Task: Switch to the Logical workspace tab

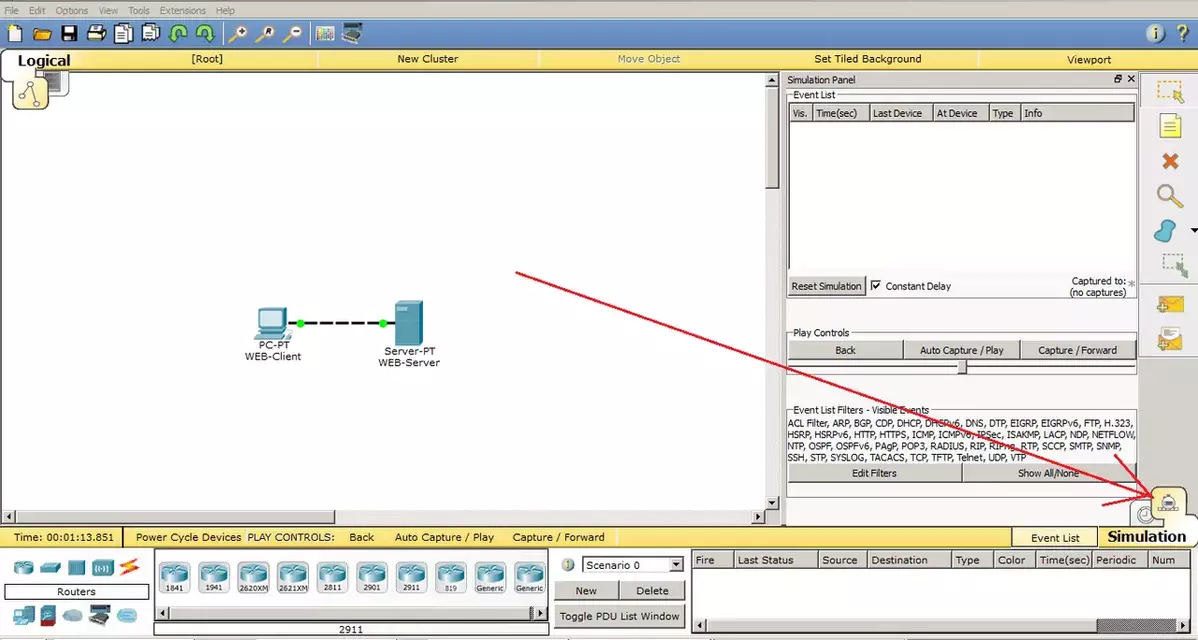Action: click(44, 60)
